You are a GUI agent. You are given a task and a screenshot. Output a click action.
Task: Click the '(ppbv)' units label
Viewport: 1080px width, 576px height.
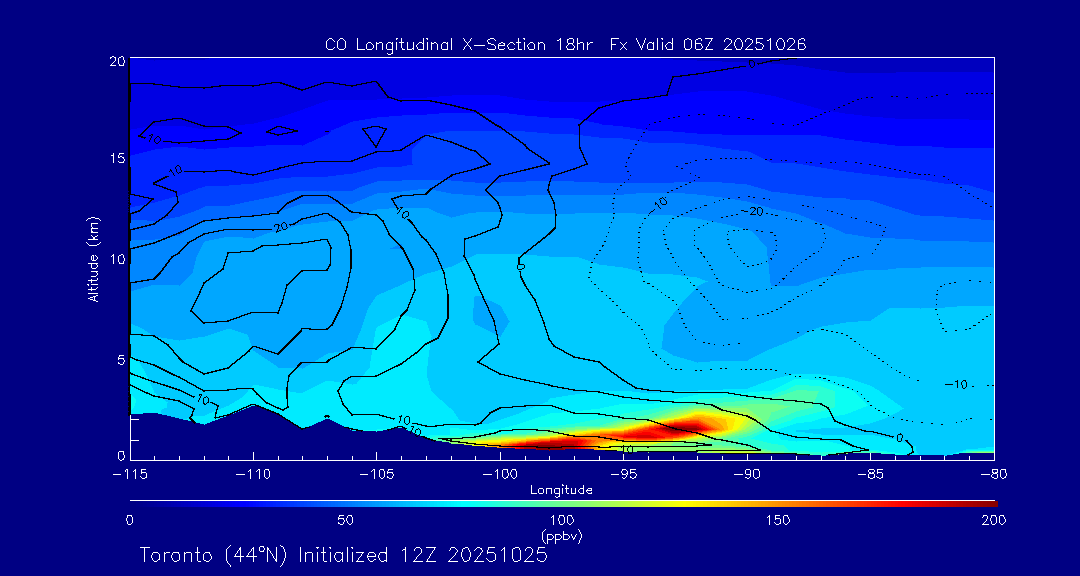coord(562,535)
